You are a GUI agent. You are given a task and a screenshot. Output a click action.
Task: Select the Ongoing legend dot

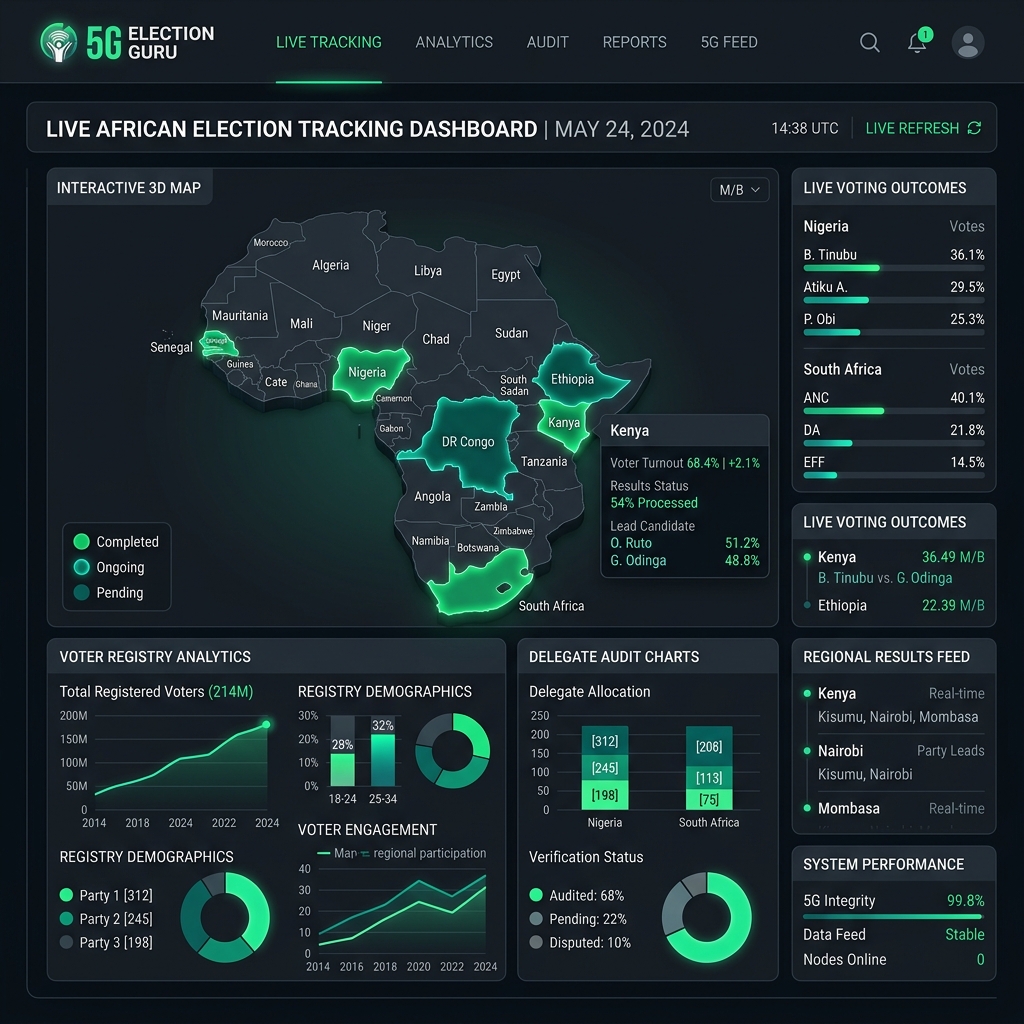coord(82,567)
